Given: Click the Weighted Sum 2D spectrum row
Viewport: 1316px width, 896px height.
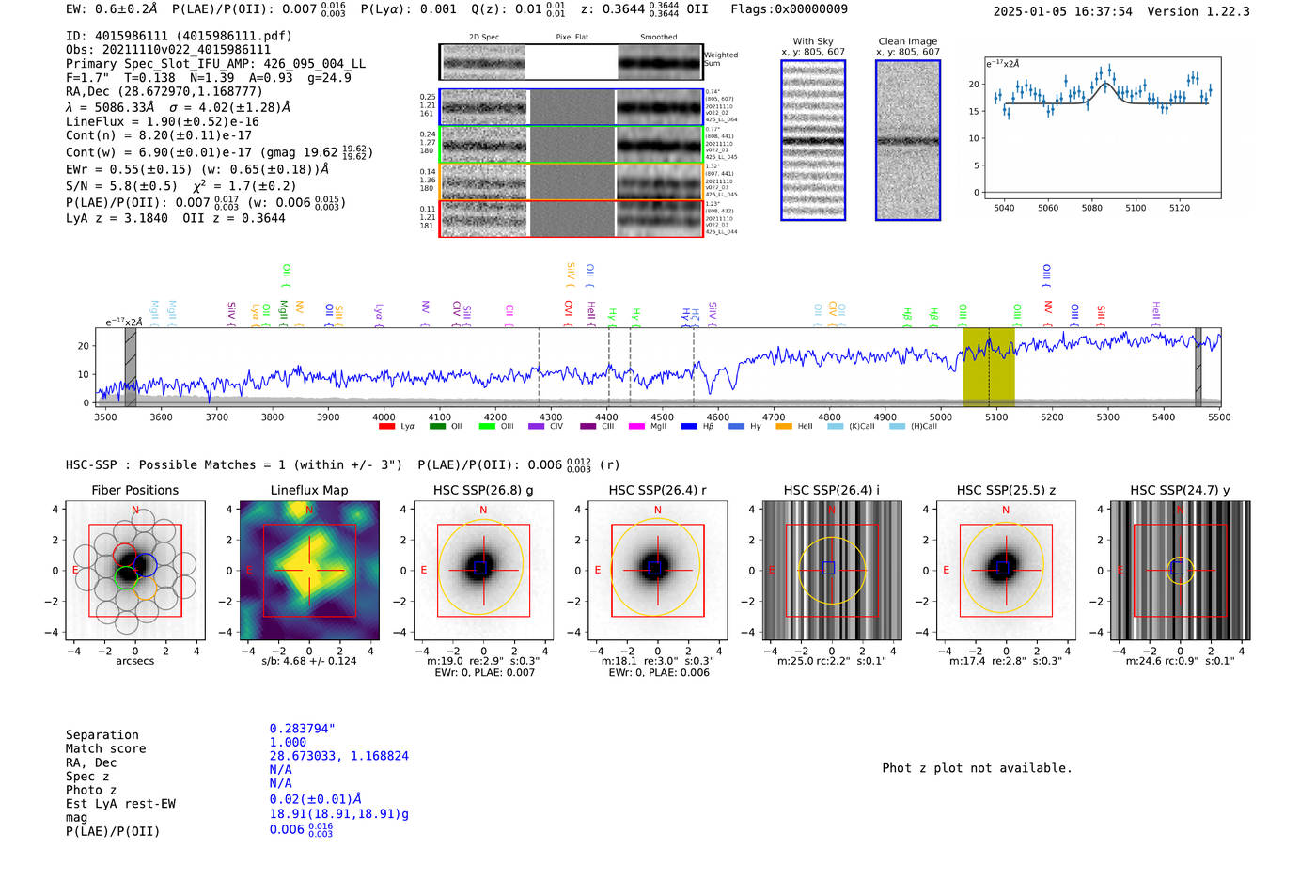Looking at the screenshot, I should 572,62.
